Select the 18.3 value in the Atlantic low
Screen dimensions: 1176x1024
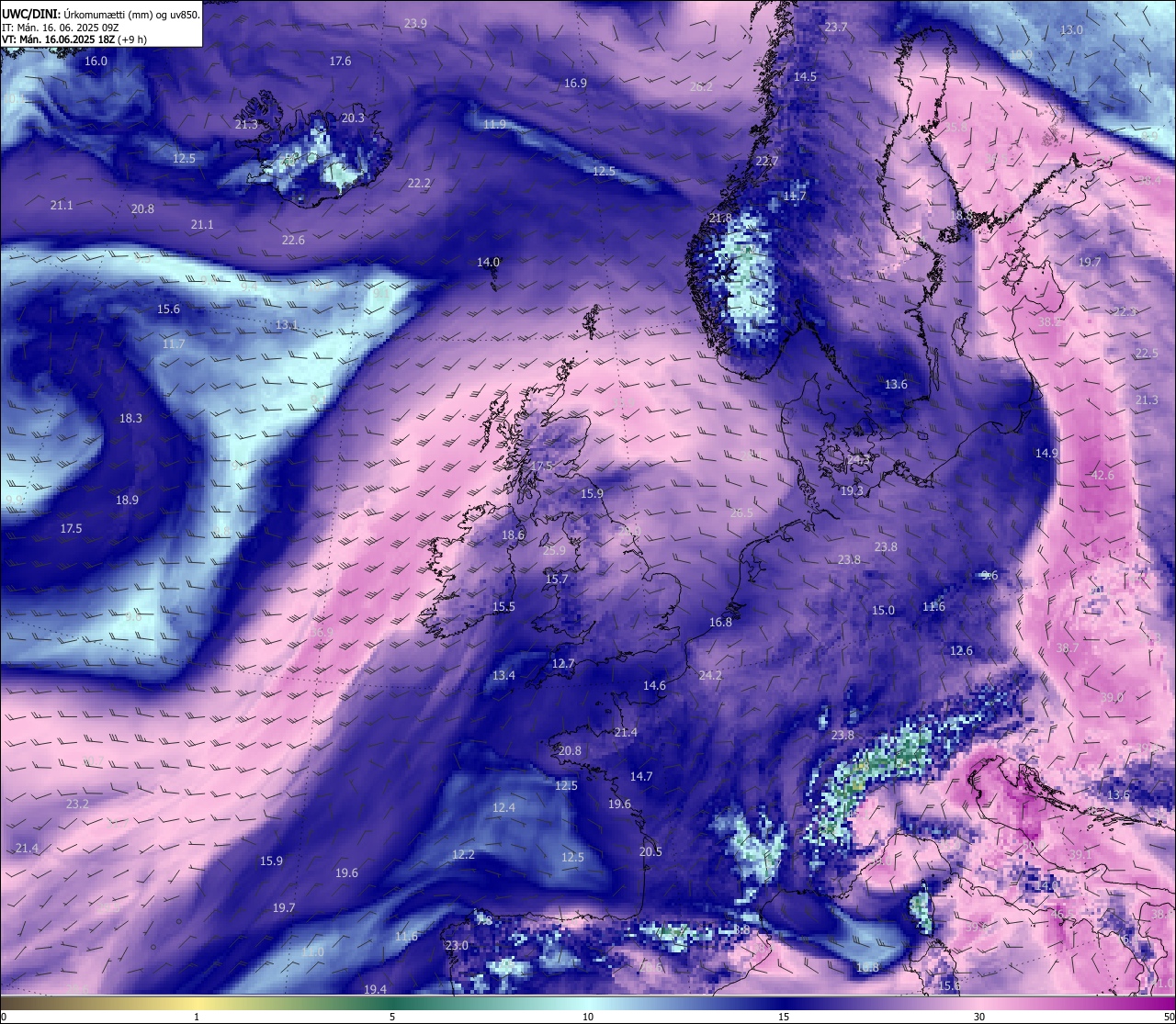(130, 419)
